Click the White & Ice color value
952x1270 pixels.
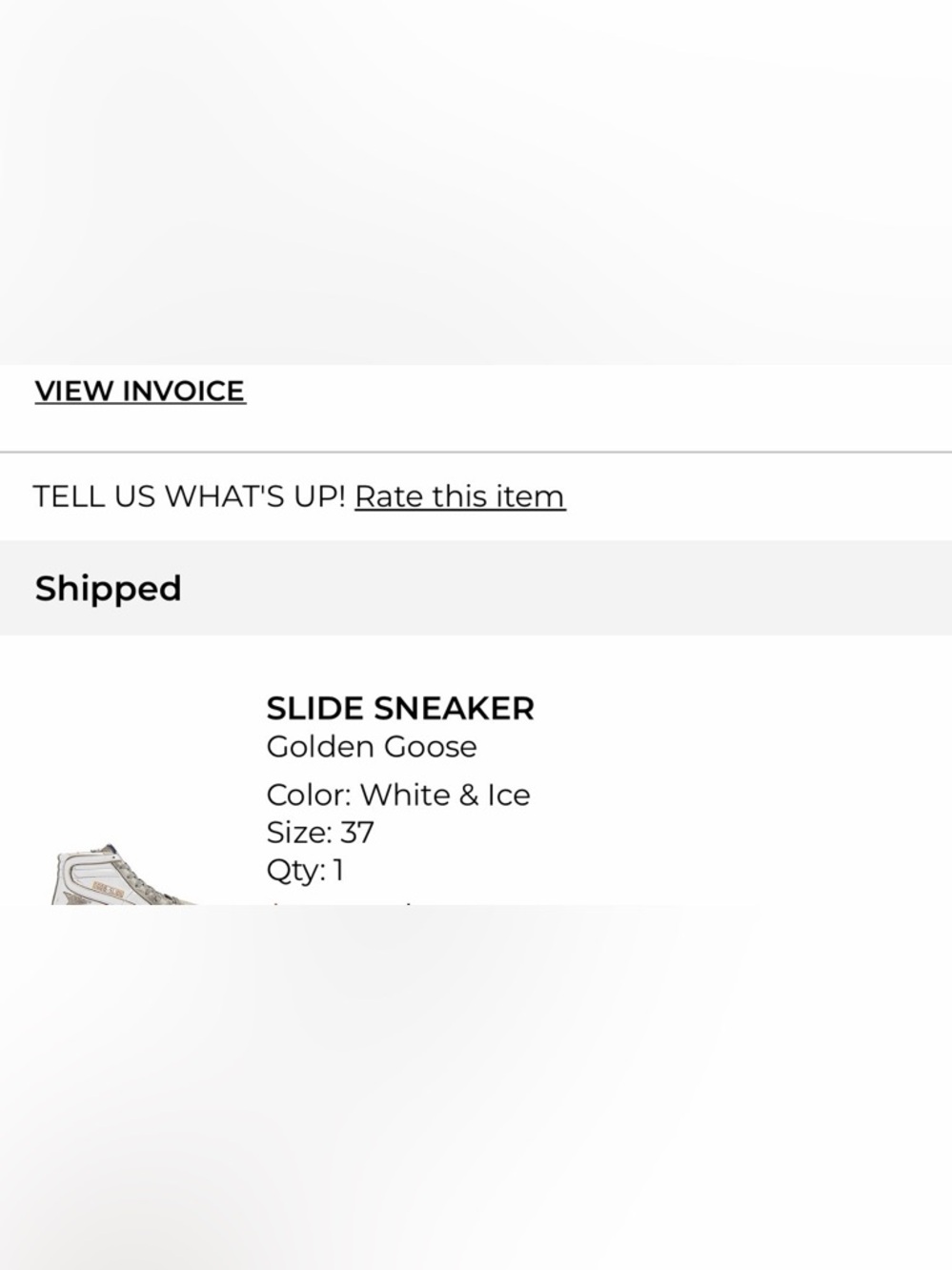pyautogui.click(x=444, y=795)
